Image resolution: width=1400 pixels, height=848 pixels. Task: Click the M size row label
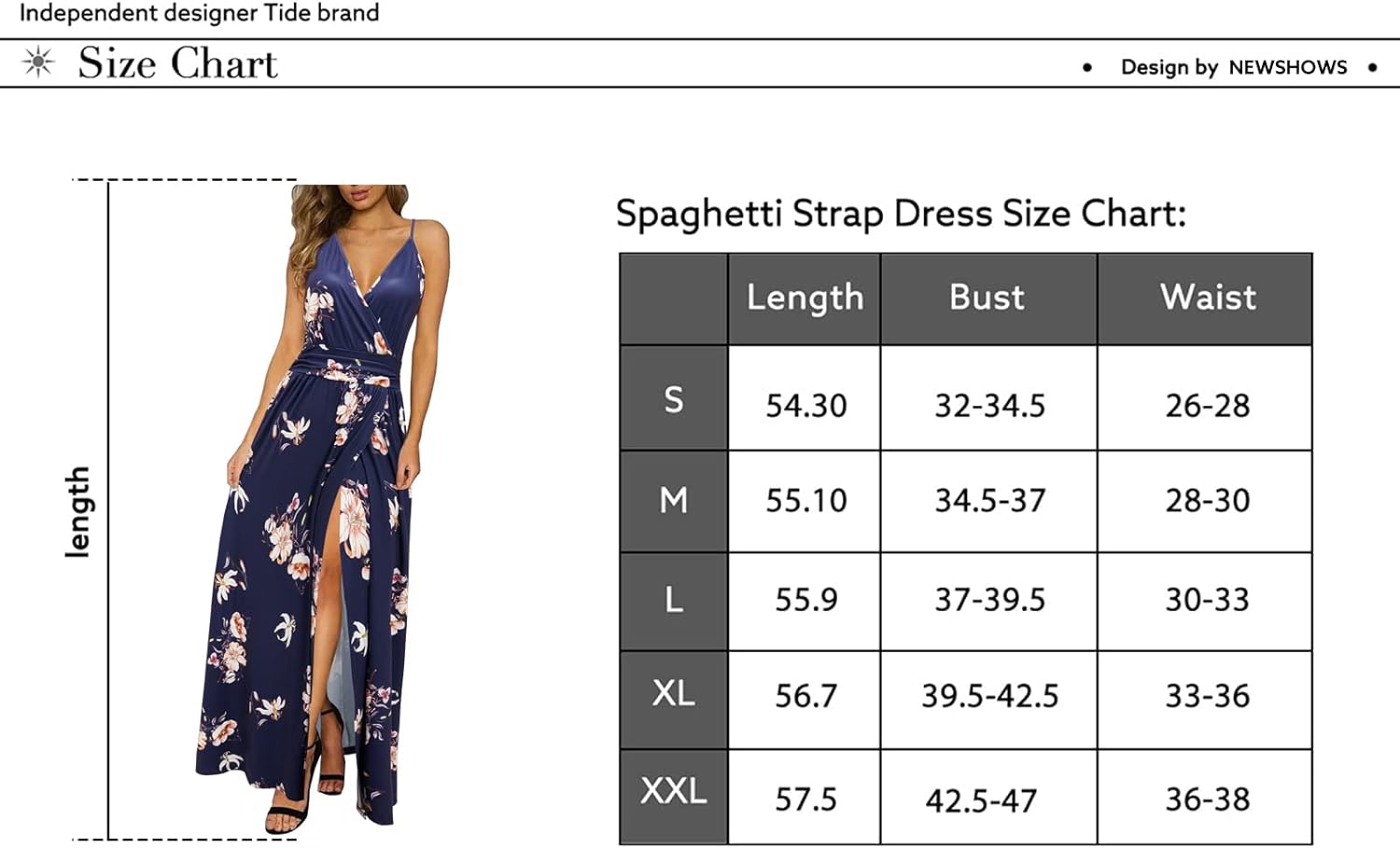click(x=673, y=501)
